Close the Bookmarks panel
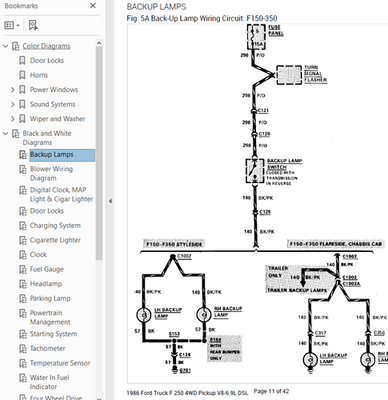 (93, 6)
